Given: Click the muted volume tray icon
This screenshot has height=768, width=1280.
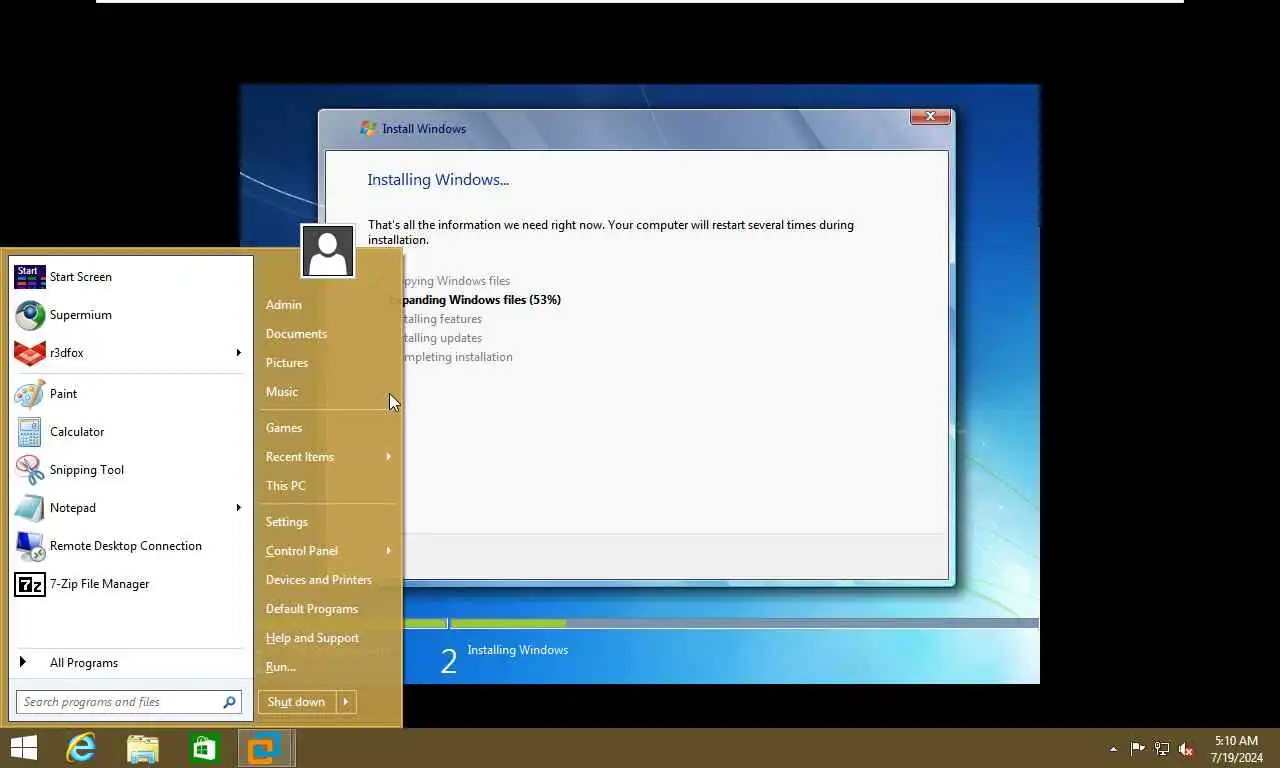Looking at the screenshot, I should 1186,749.
